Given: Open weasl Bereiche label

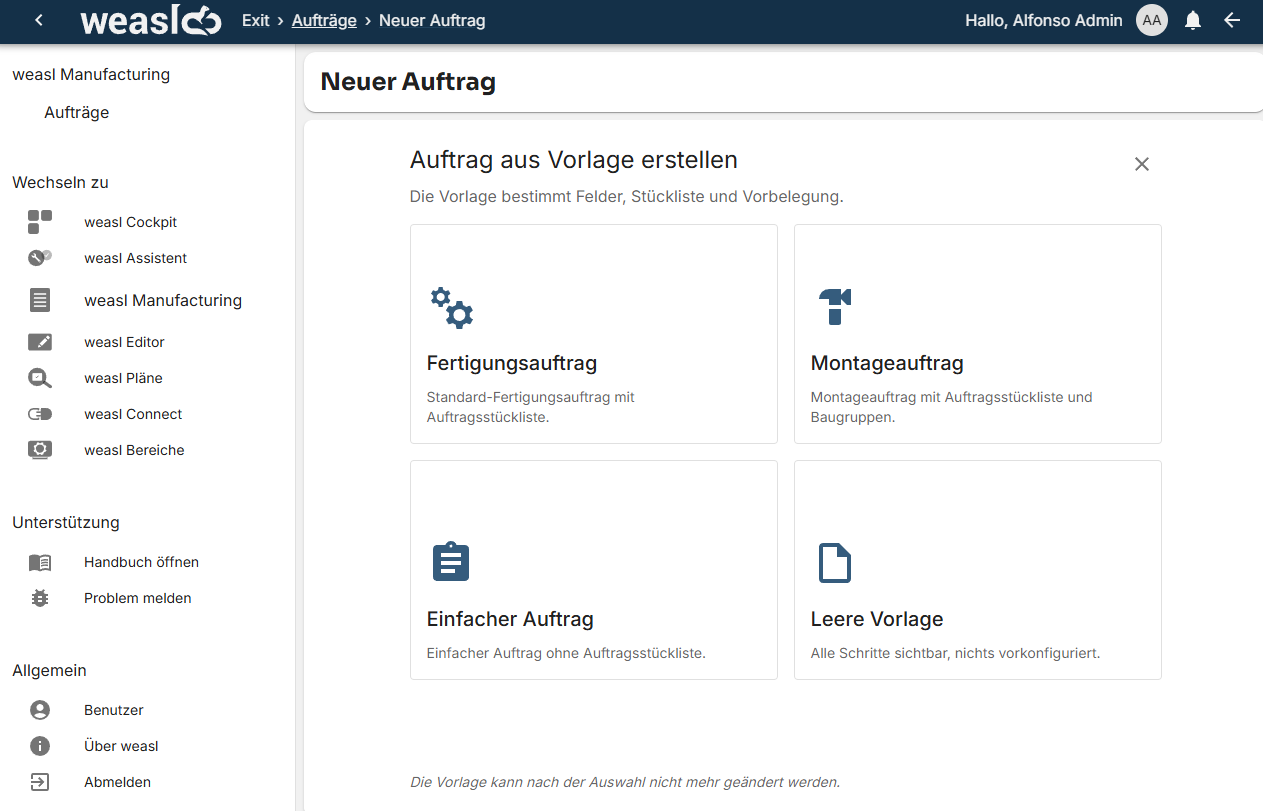Looking at the screenshot, I should click(x=134, y=450).
